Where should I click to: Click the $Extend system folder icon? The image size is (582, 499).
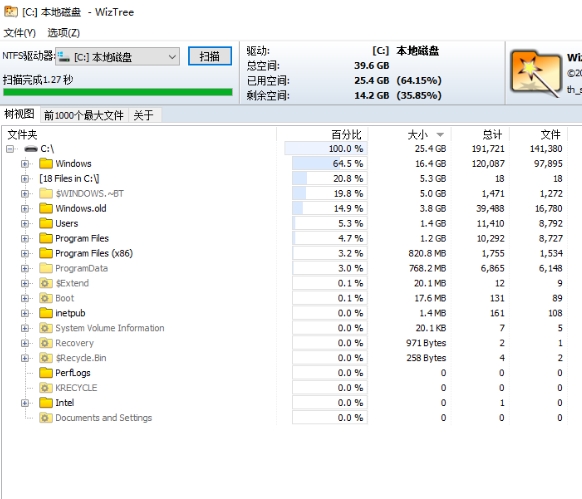tap(46, 283)
